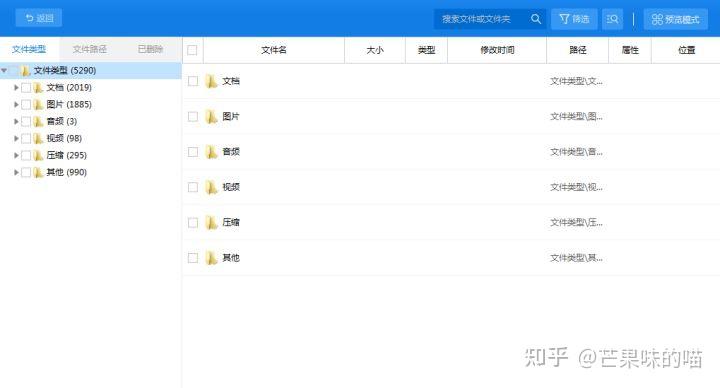Click the 视频 (98) tree folder icon
Image resolution: width=720 pixels, height=388 pixels.
point(38,138)
